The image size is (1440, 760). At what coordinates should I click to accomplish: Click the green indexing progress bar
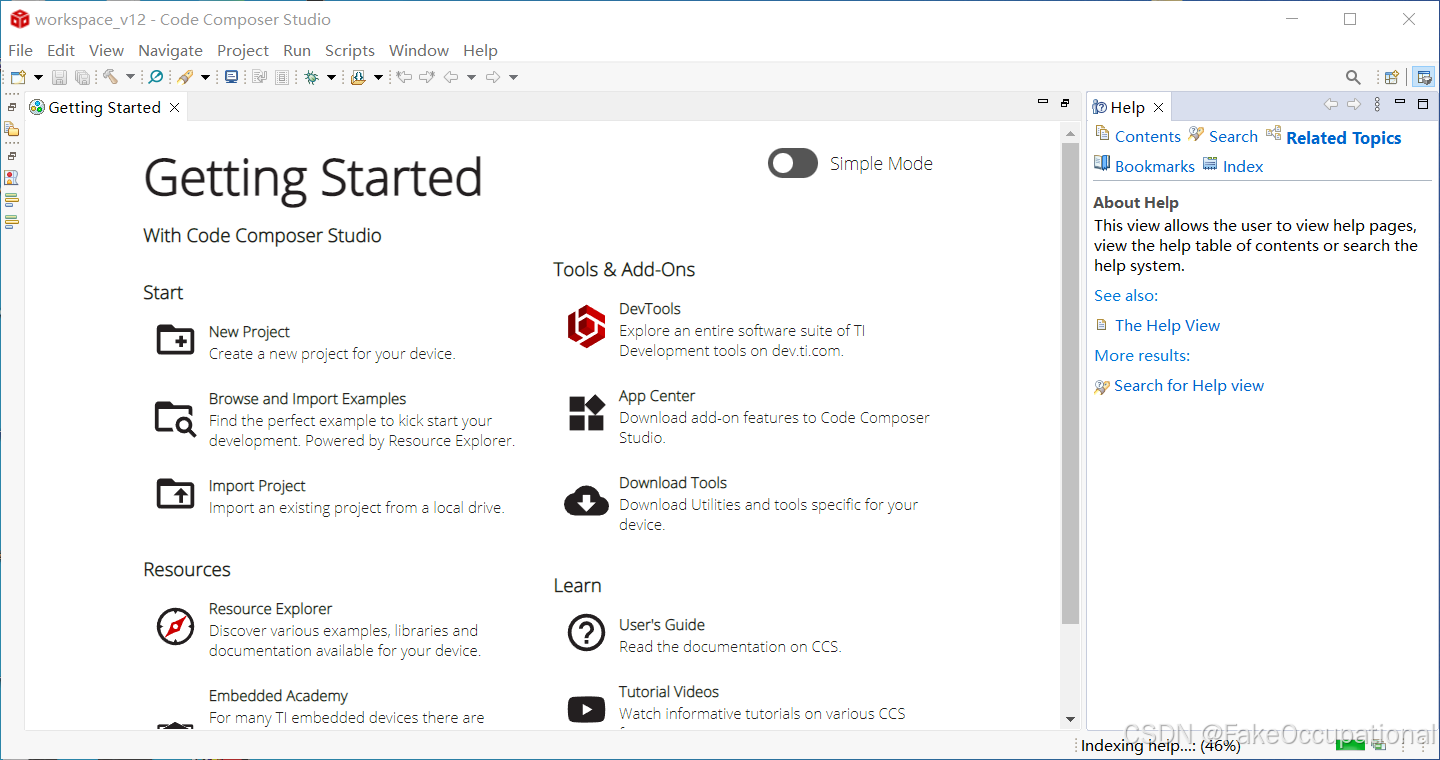pos(1350,743)
